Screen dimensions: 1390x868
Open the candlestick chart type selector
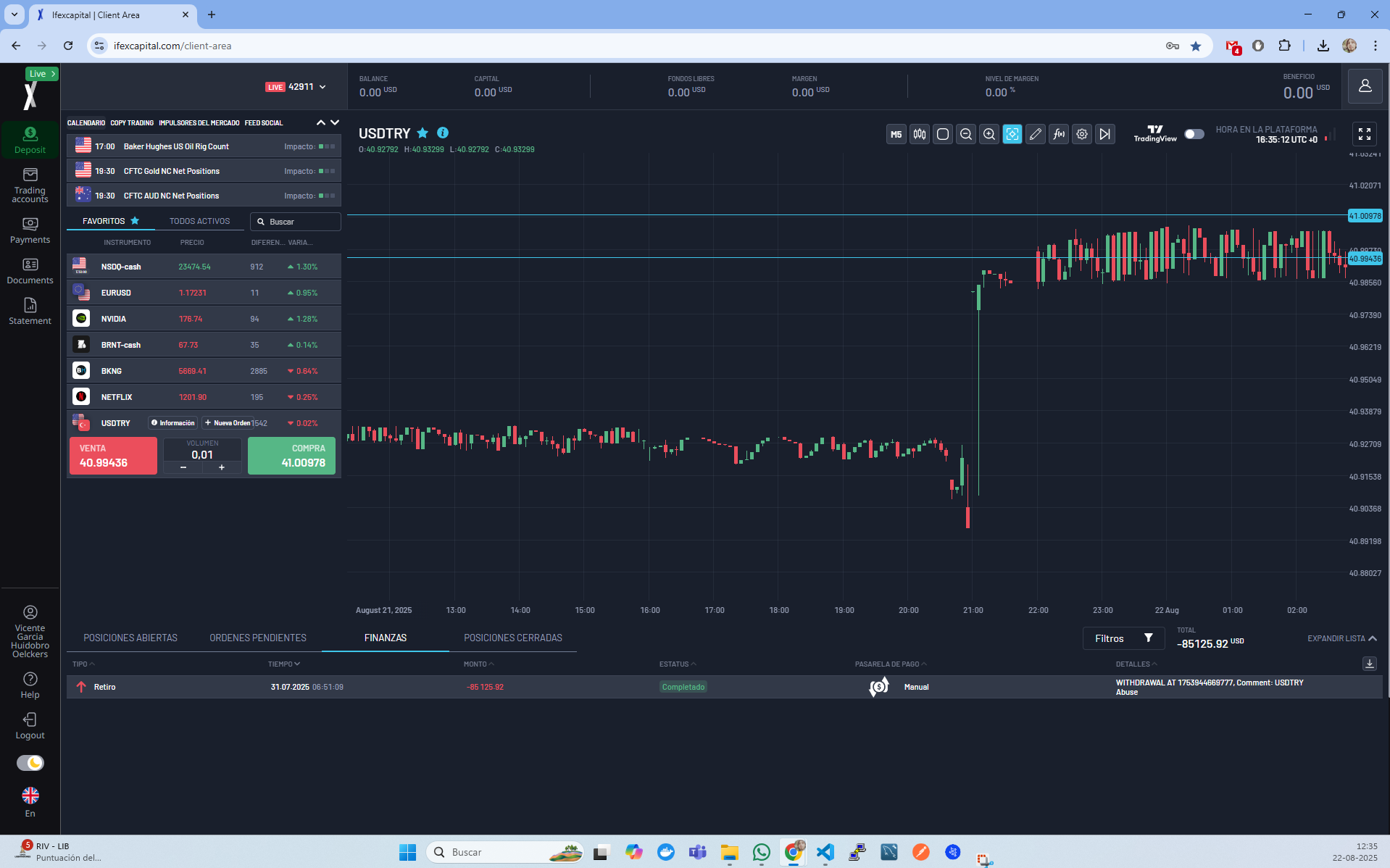919,134
